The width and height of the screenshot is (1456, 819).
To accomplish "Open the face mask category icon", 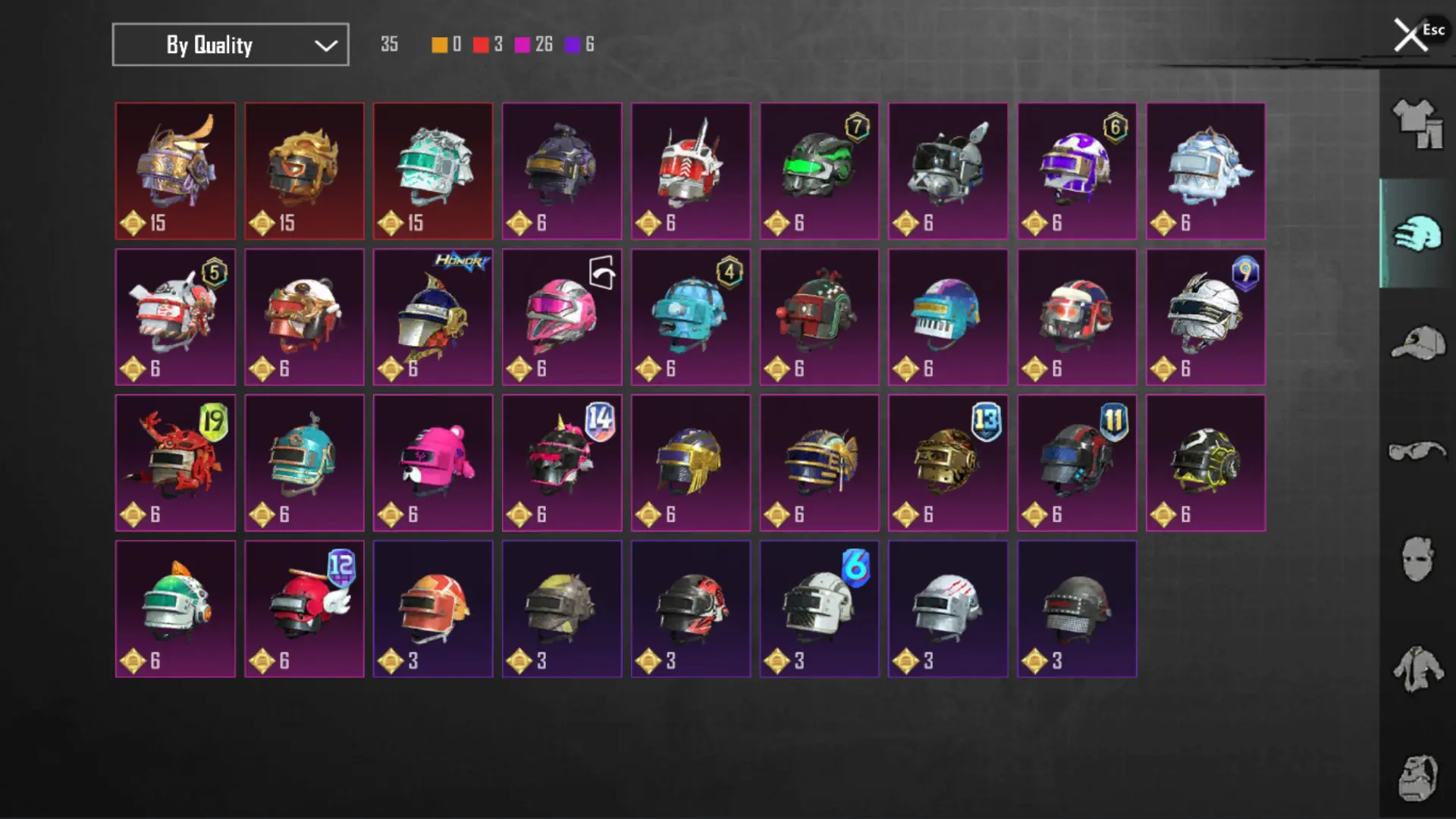I will pyautogui.click(x=1417, y=560).
